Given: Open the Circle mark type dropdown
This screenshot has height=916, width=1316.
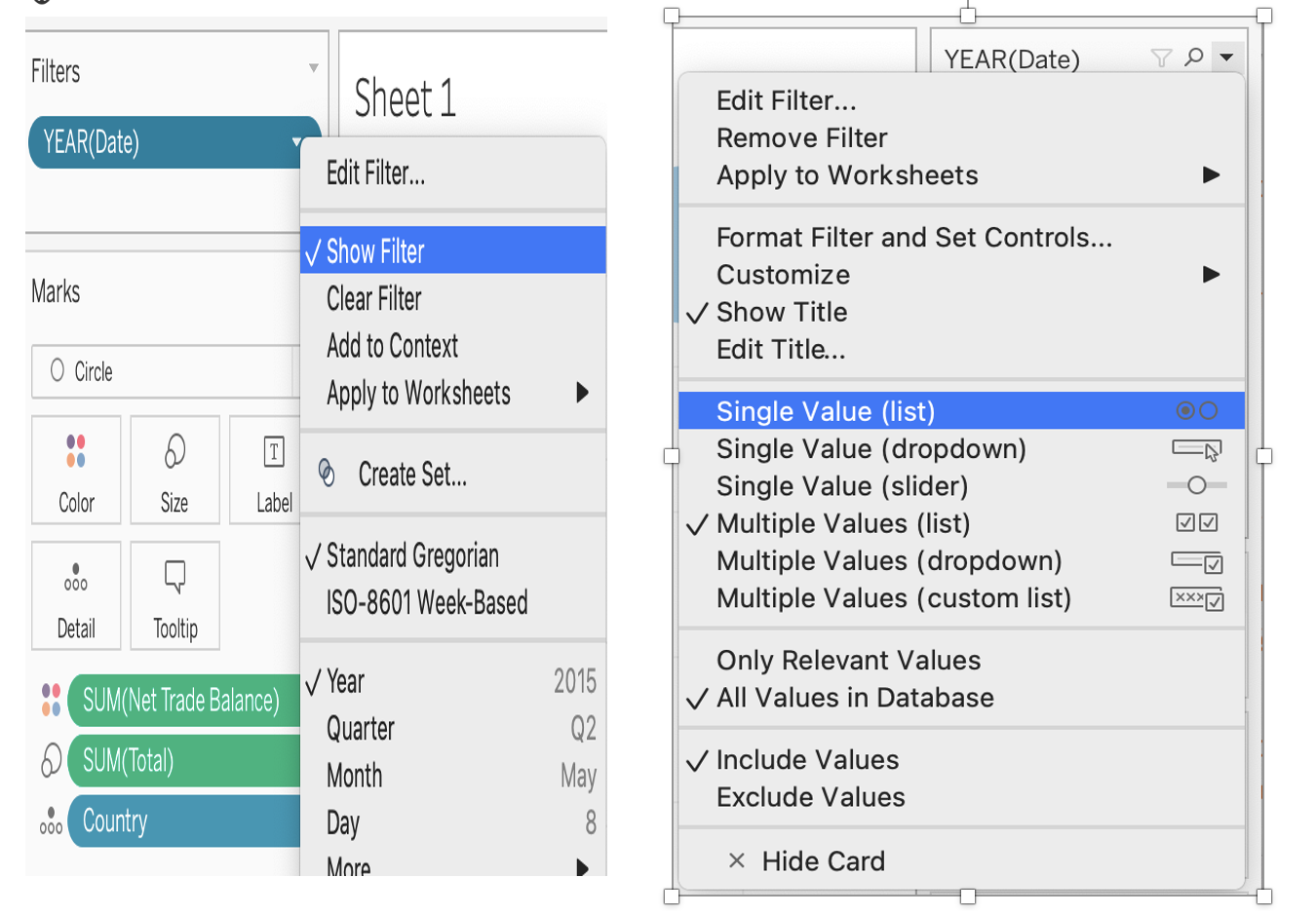Looking at the screenshot, I should (x=163, y=371).
